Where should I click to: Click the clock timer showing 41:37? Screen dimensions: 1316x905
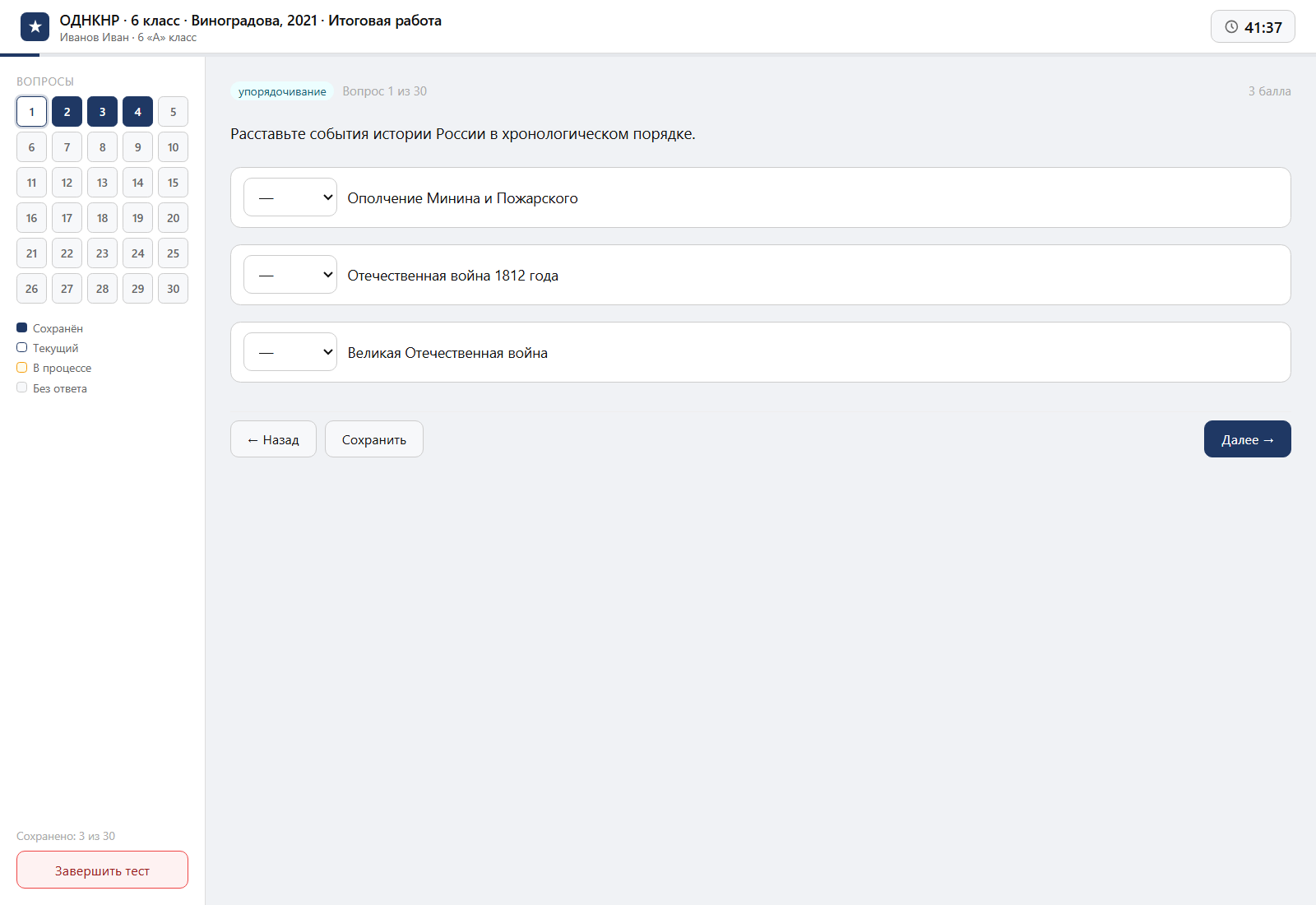tap(1253, 26)
